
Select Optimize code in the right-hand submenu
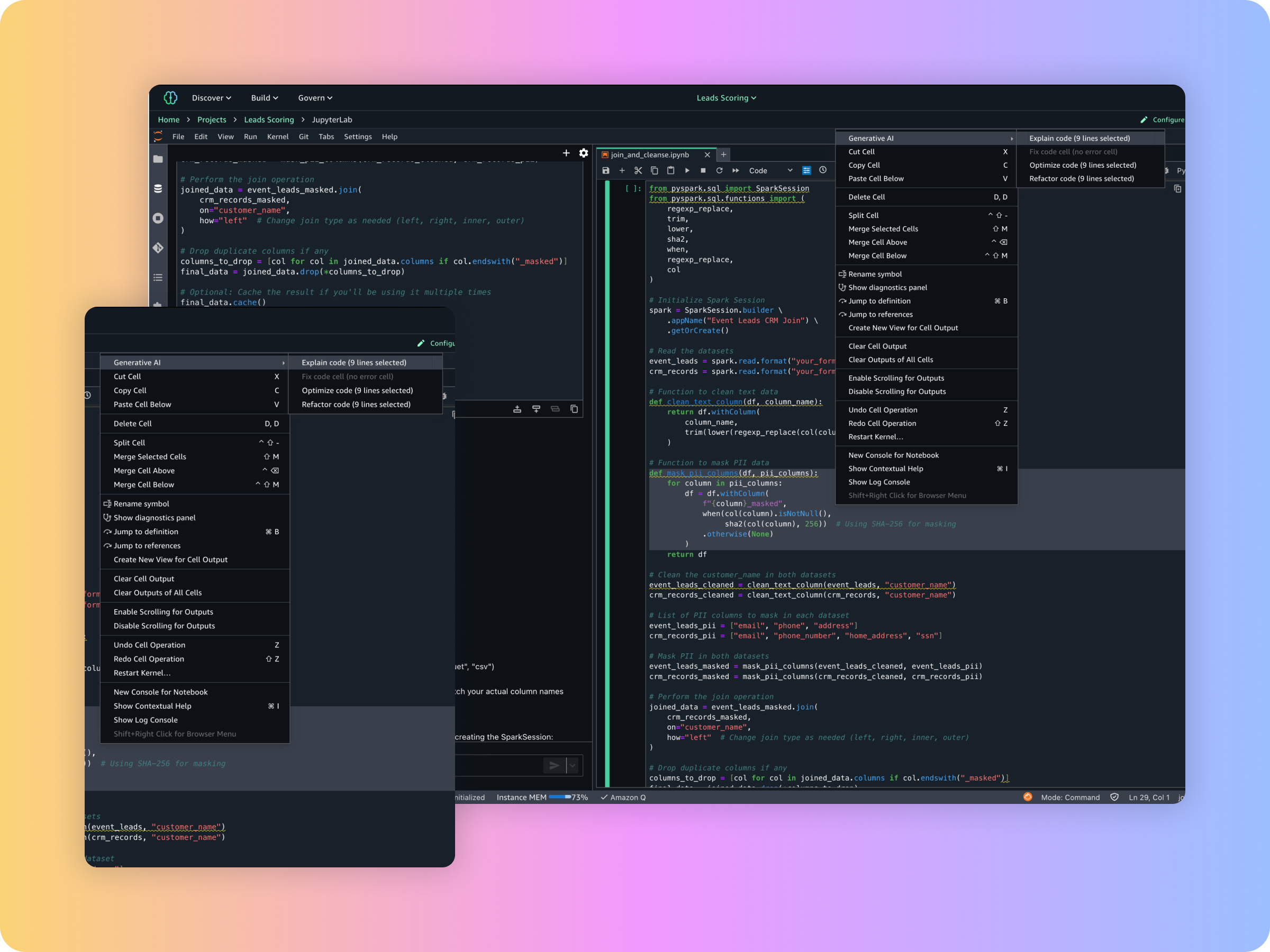[1082, 165]
